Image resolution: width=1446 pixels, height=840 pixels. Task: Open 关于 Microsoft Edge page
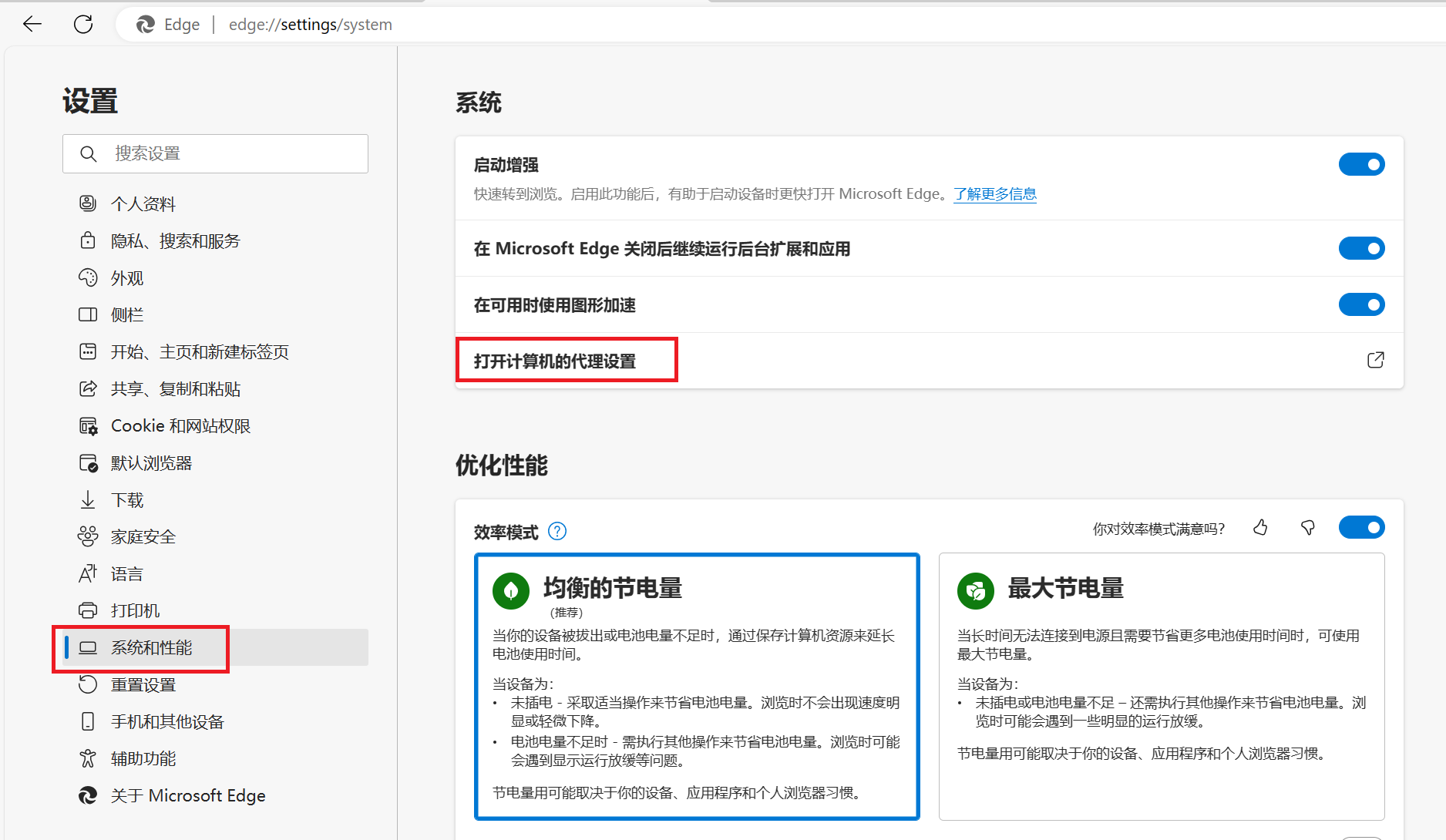pyautogui.click(x=216, y=795)
